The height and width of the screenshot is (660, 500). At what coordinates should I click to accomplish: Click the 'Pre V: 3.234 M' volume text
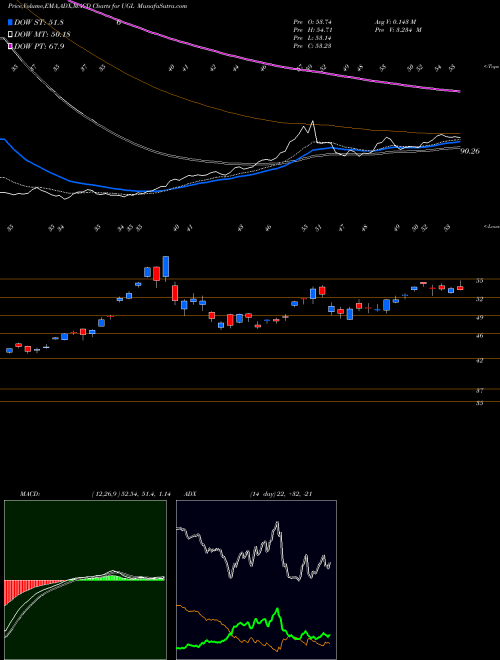pyautogui.click(x=400, y=29)
